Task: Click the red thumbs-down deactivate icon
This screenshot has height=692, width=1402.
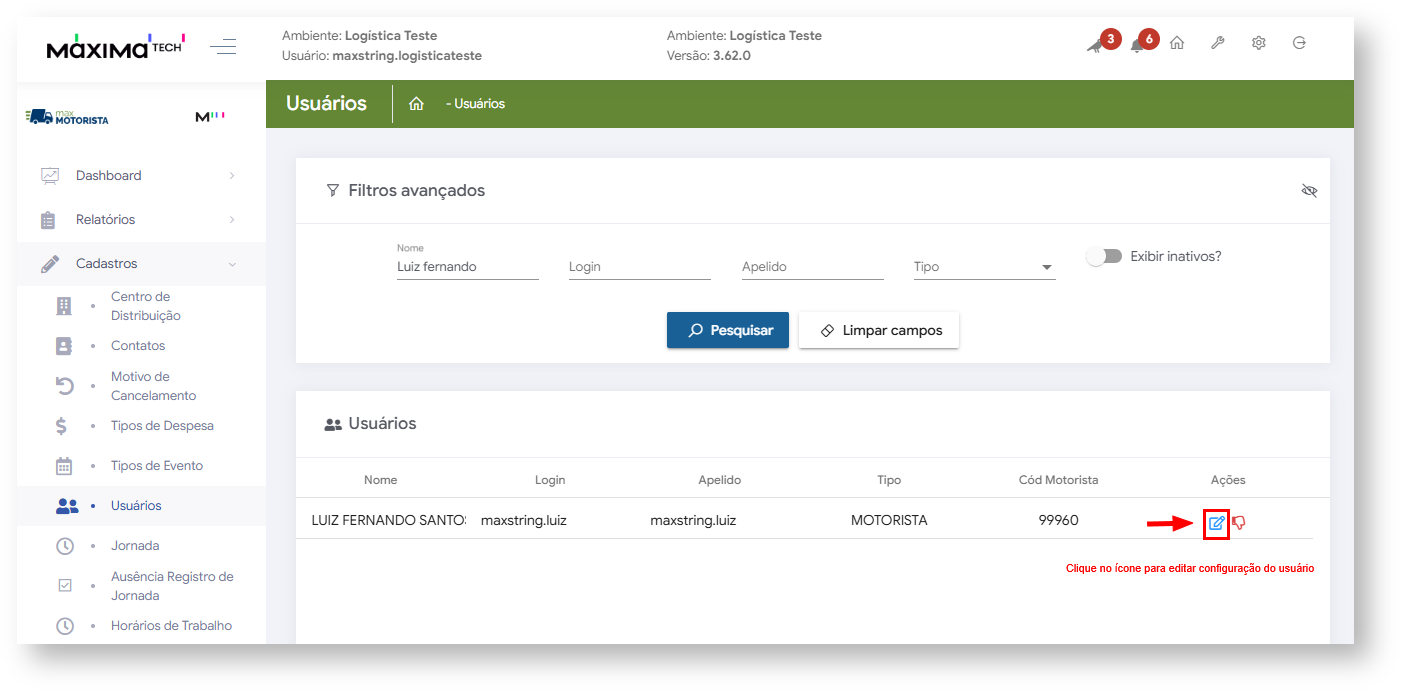Action: point(1239,522)
